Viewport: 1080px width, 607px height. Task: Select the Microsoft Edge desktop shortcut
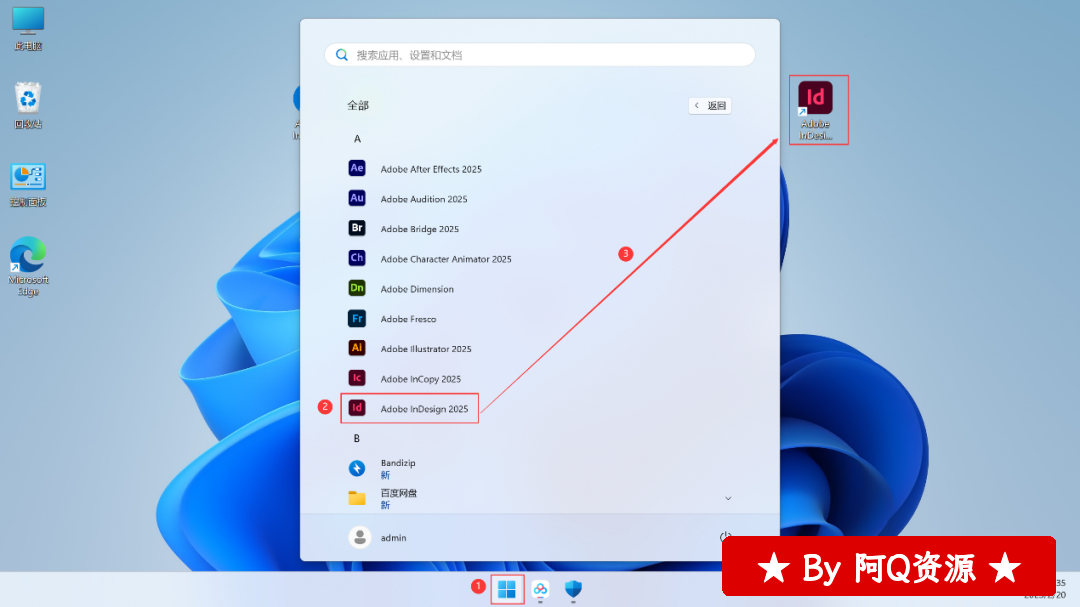[x=28, y=266]
